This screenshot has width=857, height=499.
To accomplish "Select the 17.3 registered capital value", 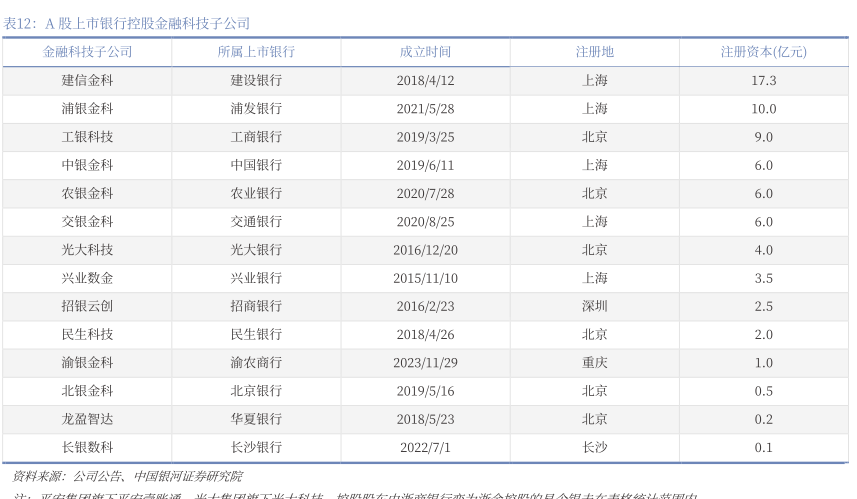I will point(763,80).
